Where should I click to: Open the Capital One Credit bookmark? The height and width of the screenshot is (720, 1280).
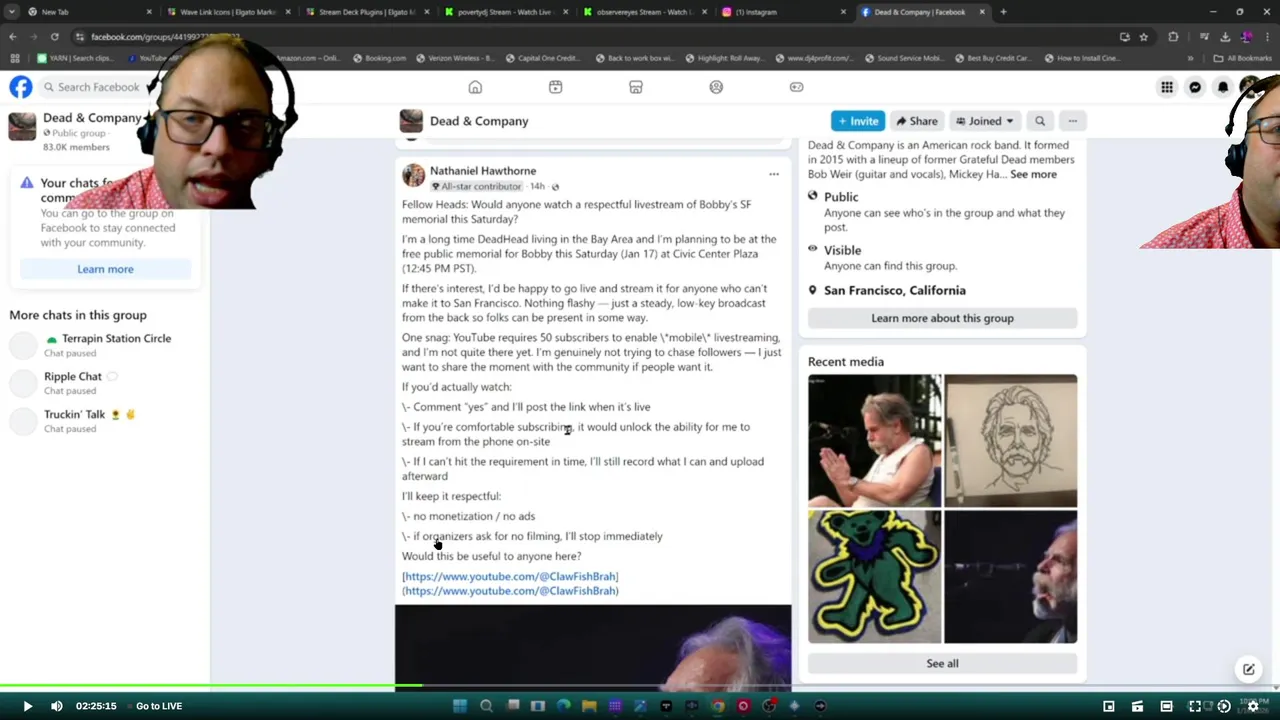[x=543, y=58]
